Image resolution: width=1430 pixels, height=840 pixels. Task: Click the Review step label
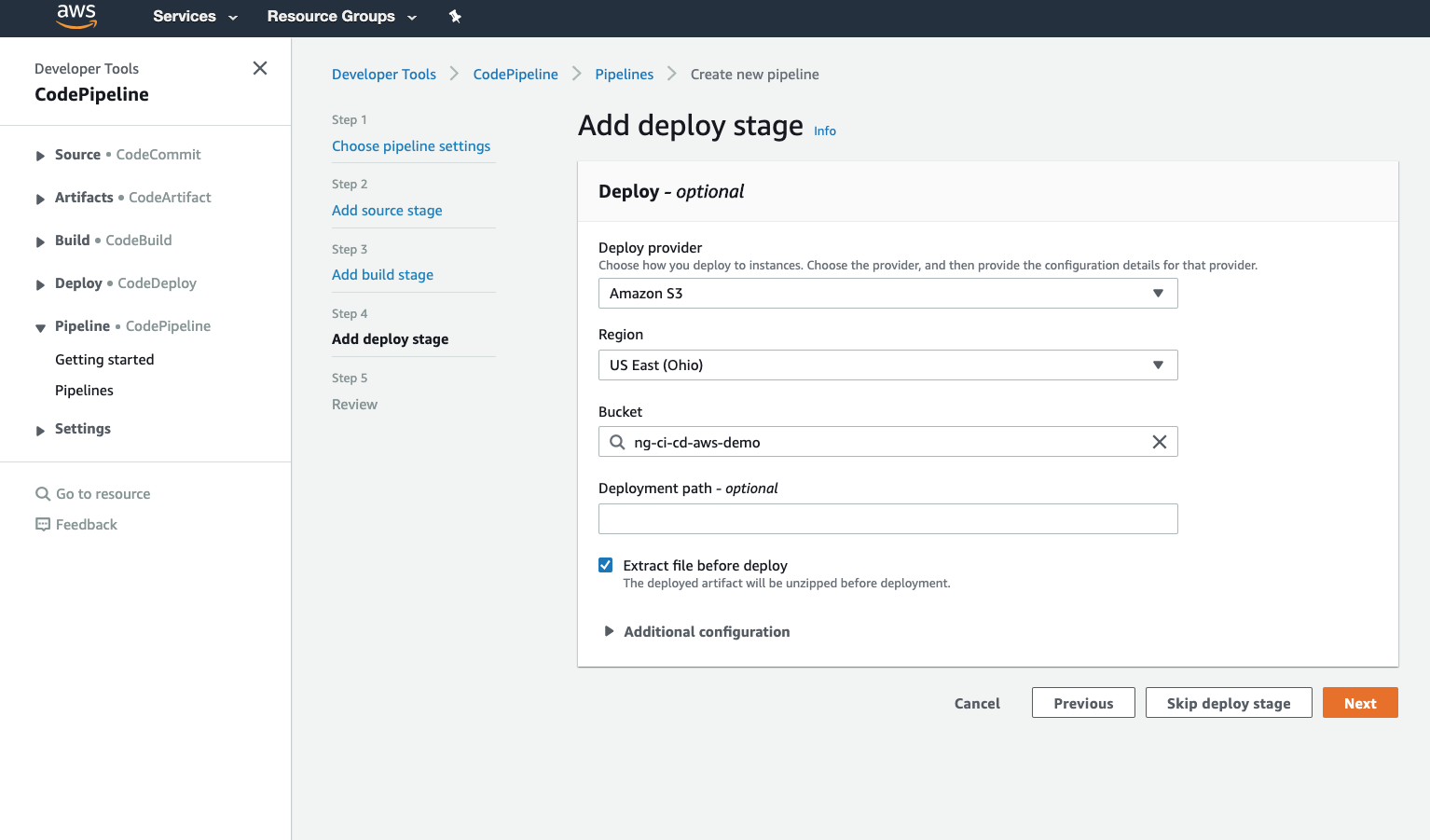[354, 405]
